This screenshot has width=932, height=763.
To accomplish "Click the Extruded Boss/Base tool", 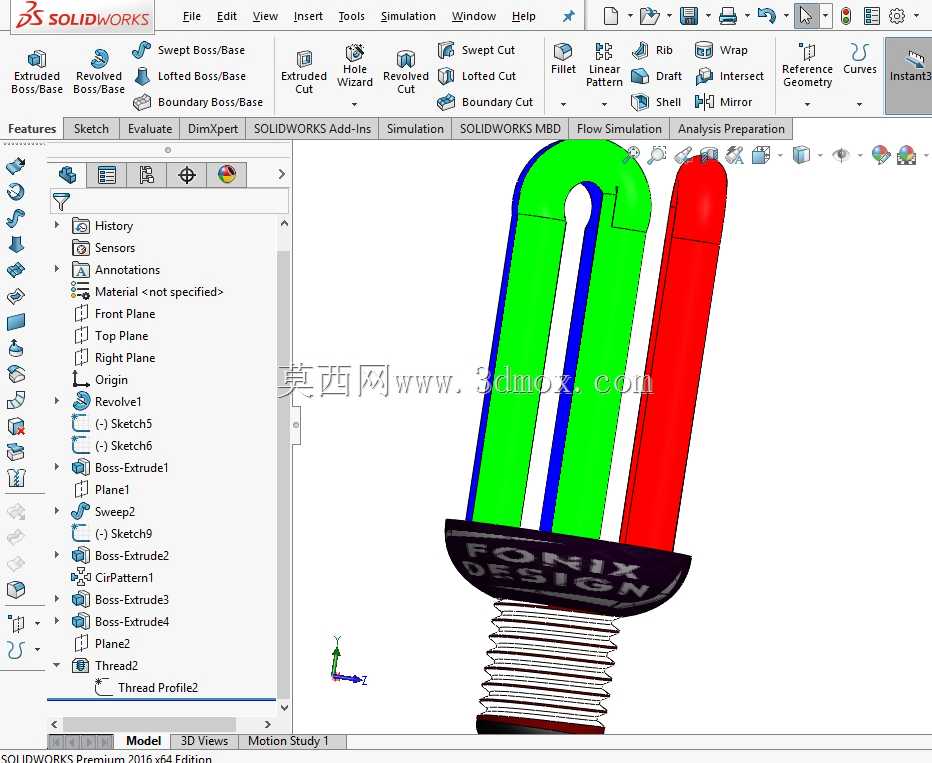I will (37, 72).
